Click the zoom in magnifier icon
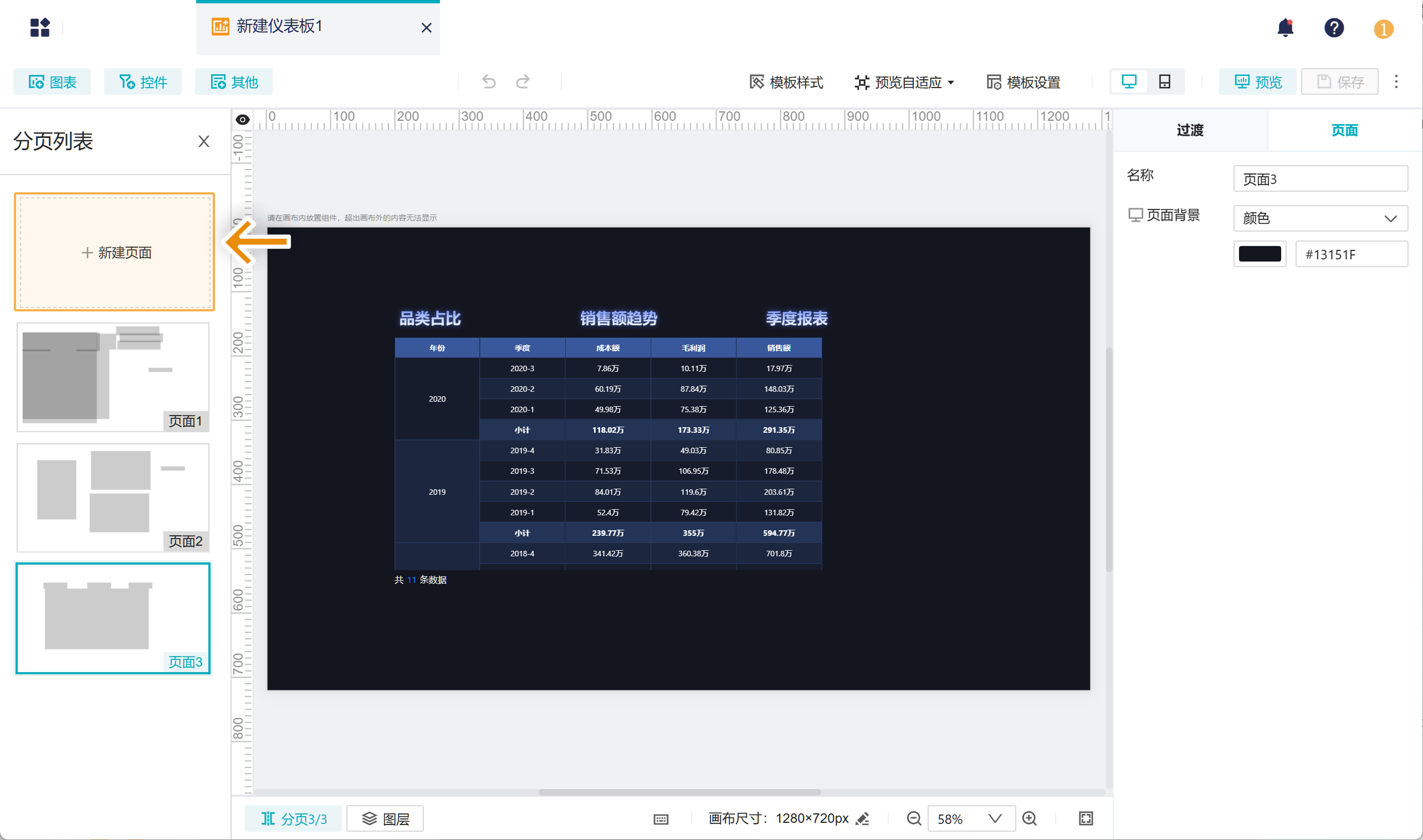This screenshot has width=1423, height=840. click(1030, 818)
